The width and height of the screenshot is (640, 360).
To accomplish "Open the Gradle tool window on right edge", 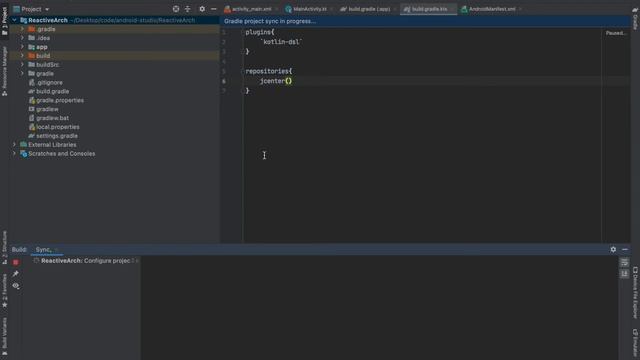I will point(635,18).
